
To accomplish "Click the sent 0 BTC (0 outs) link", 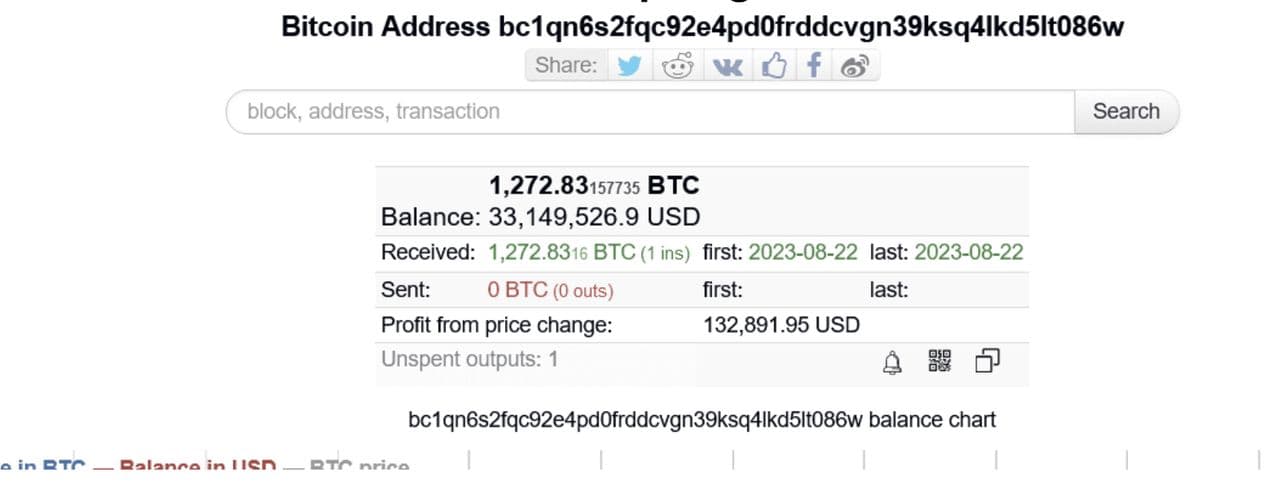I will point(550,291).
